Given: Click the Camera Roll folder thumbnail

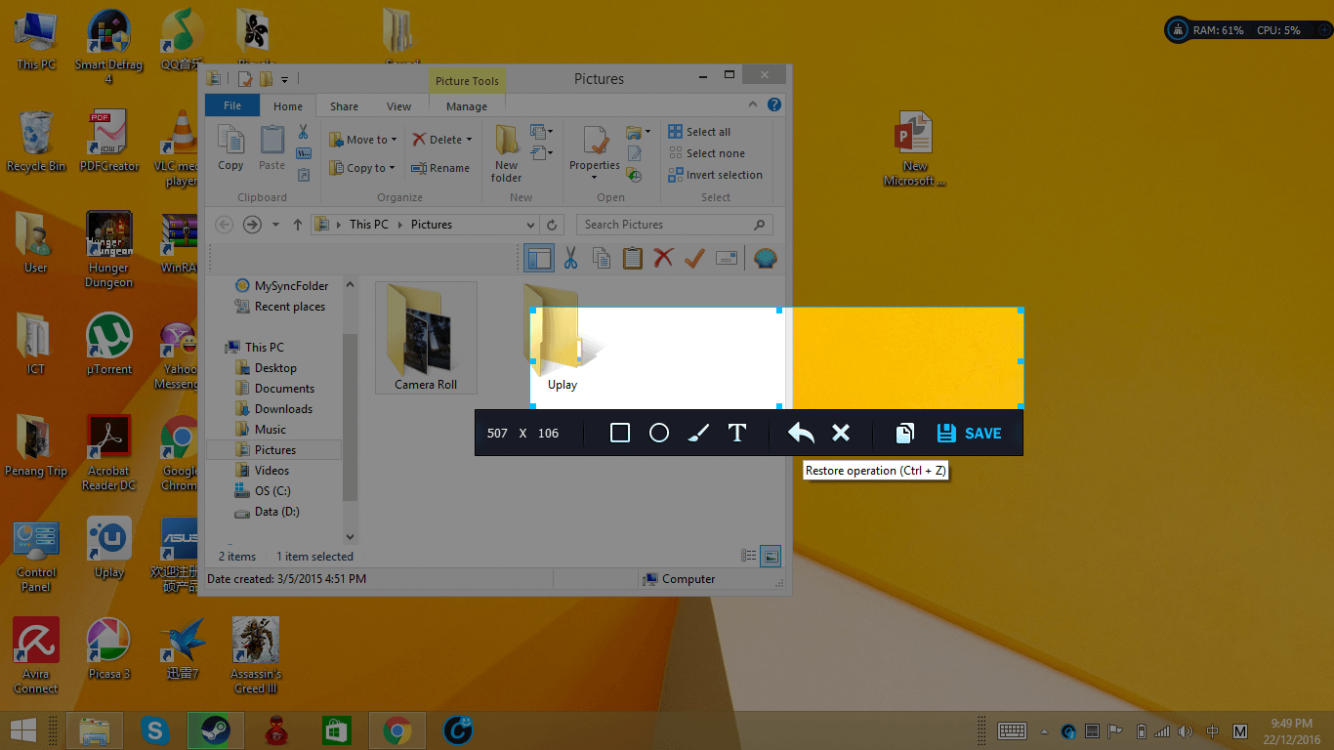Looking at the screenshot, I should pyautogui.click(x=426, y=337).
